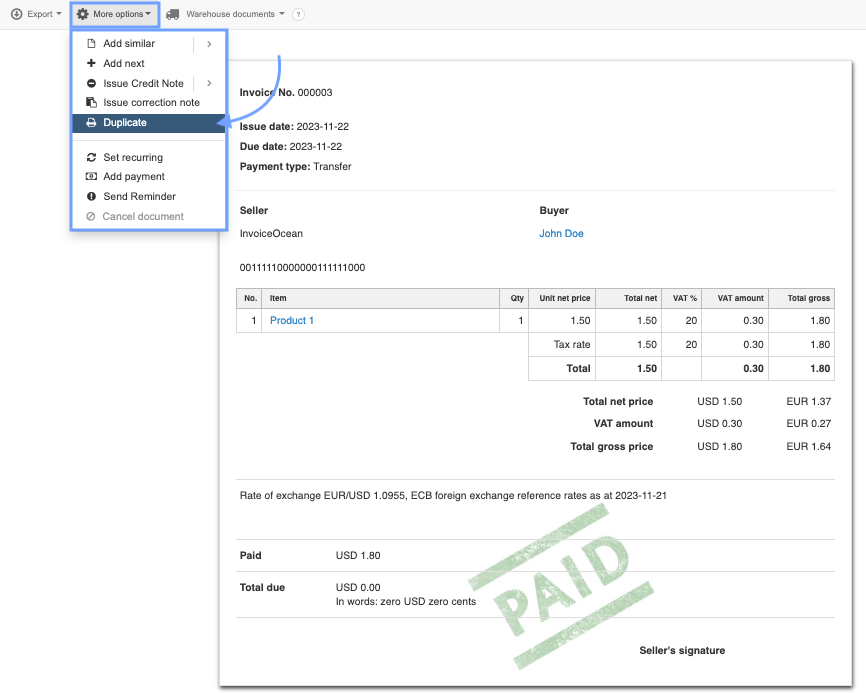
Task: Click the plus icon beside Add next
Action: pyautogui.click(x=92, y=63)
